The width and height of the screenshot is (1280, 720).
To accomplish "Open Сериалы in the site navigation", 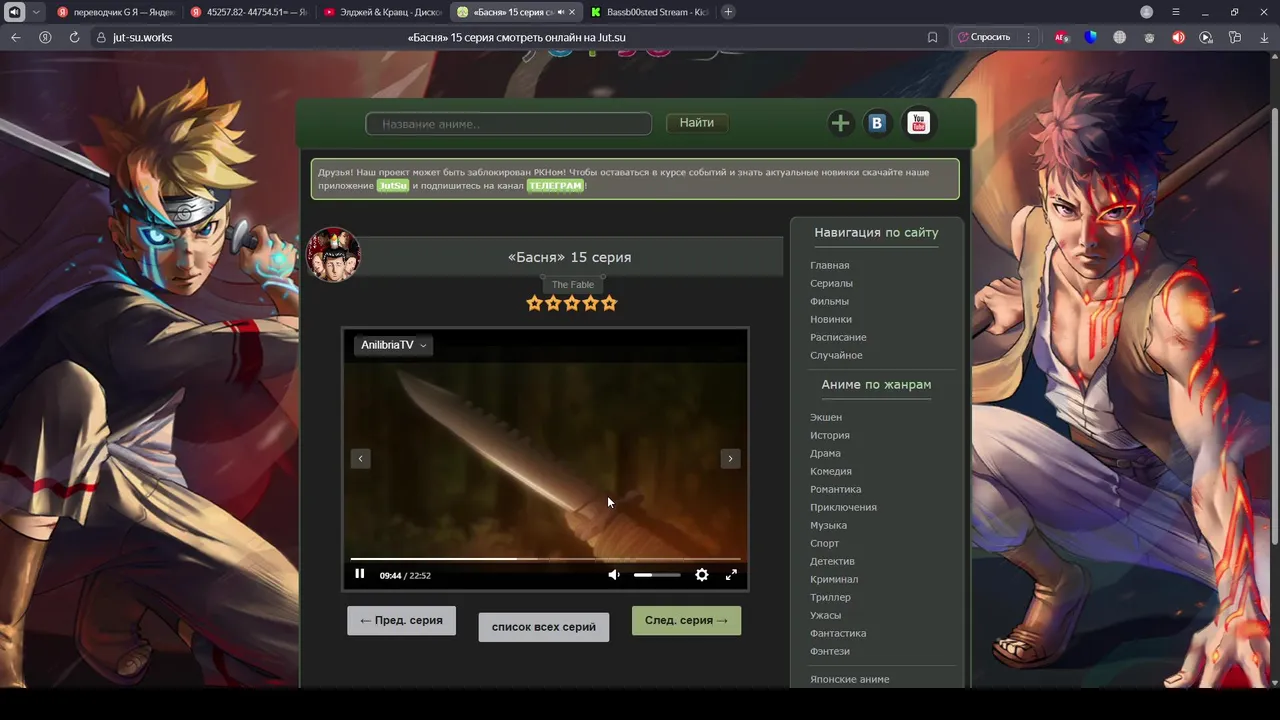I will pos(831,283).
